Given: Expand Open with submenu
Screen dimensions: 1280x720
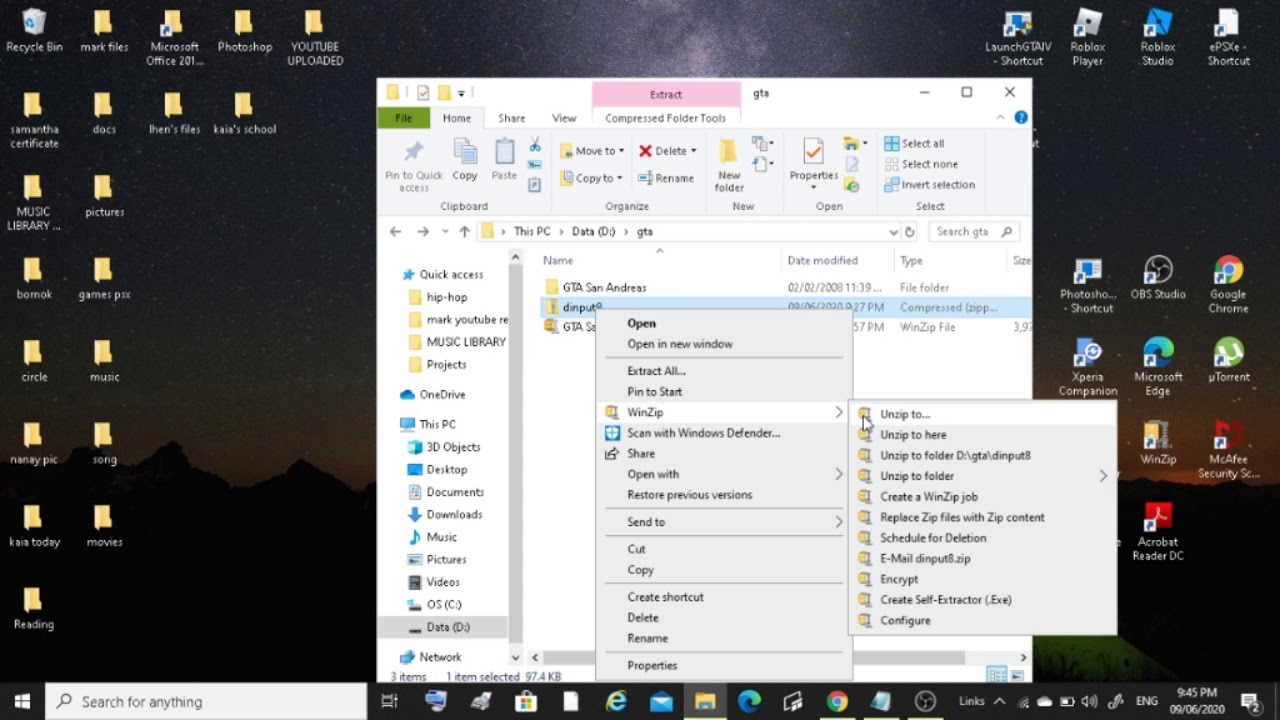Looking at the screenshot, I should click(838, 474).
